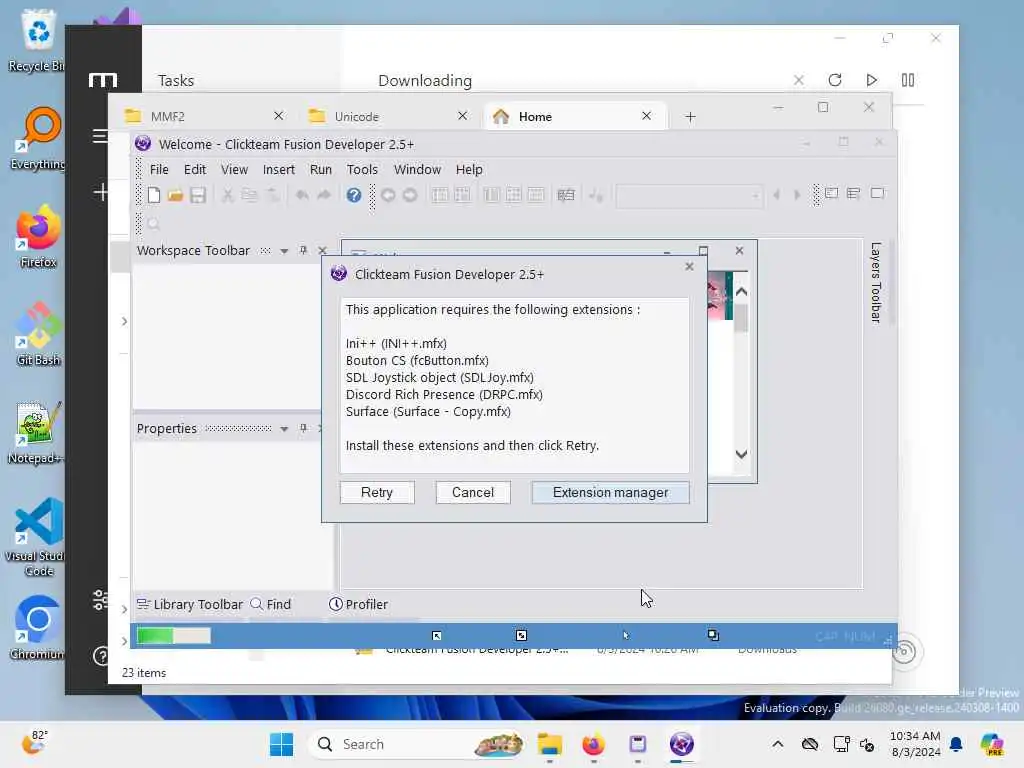Open the Extension manager button

[x=611, y=492]
